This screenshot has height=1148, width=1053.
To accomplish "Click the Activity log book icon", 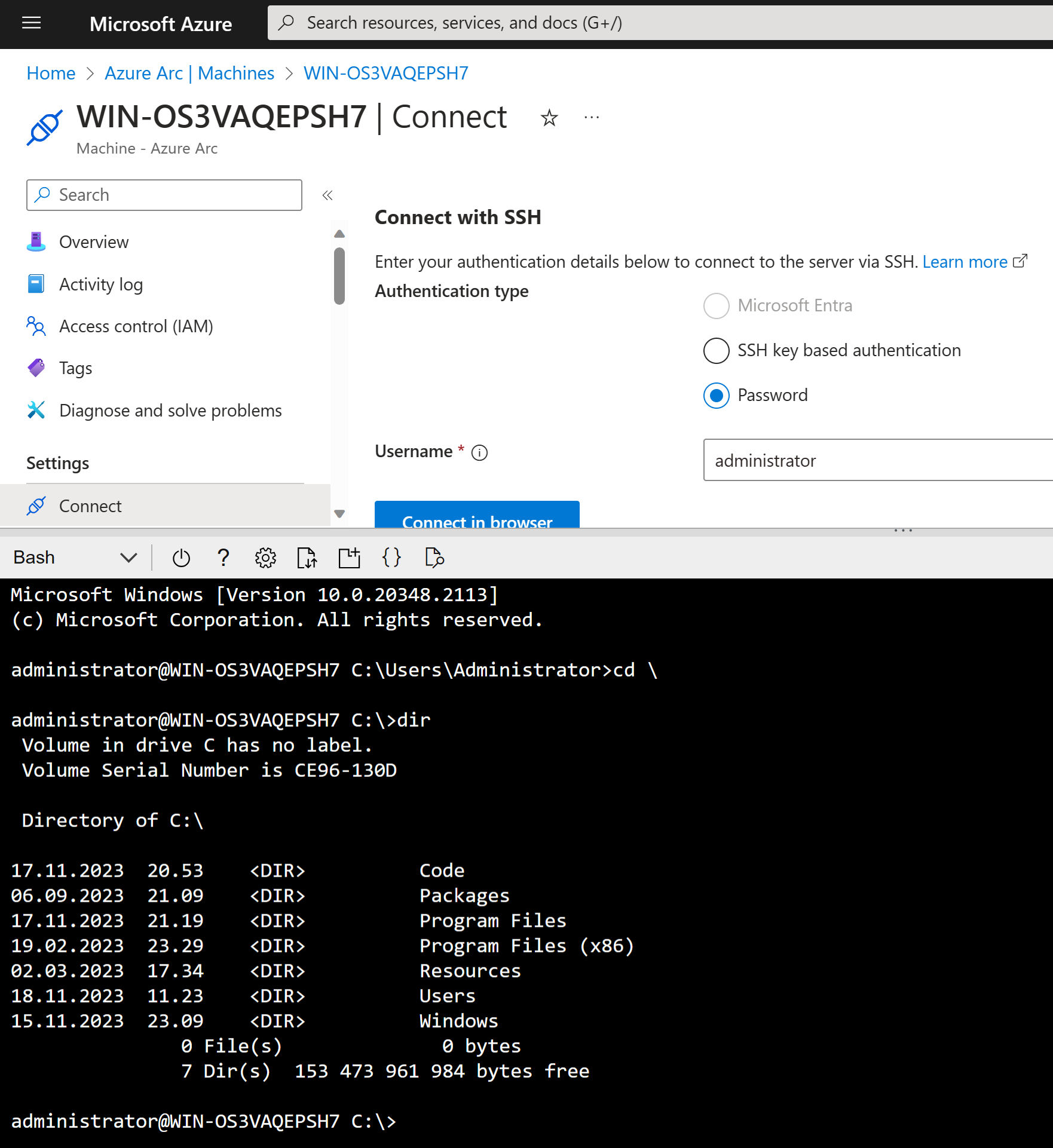I will 36,284.
